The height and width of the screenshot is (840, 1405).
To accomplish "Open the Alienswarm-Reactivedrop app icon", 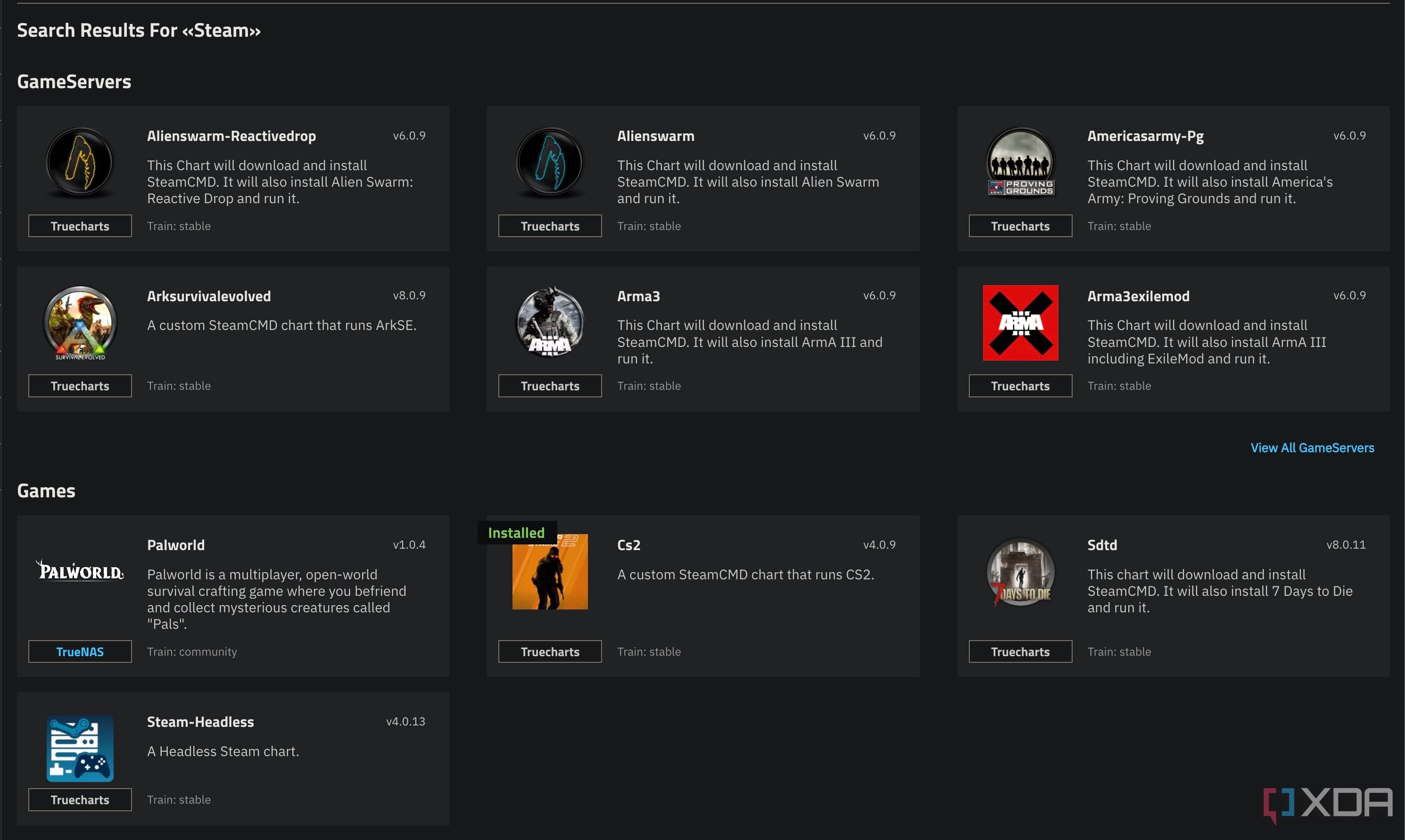I will 80,163.
